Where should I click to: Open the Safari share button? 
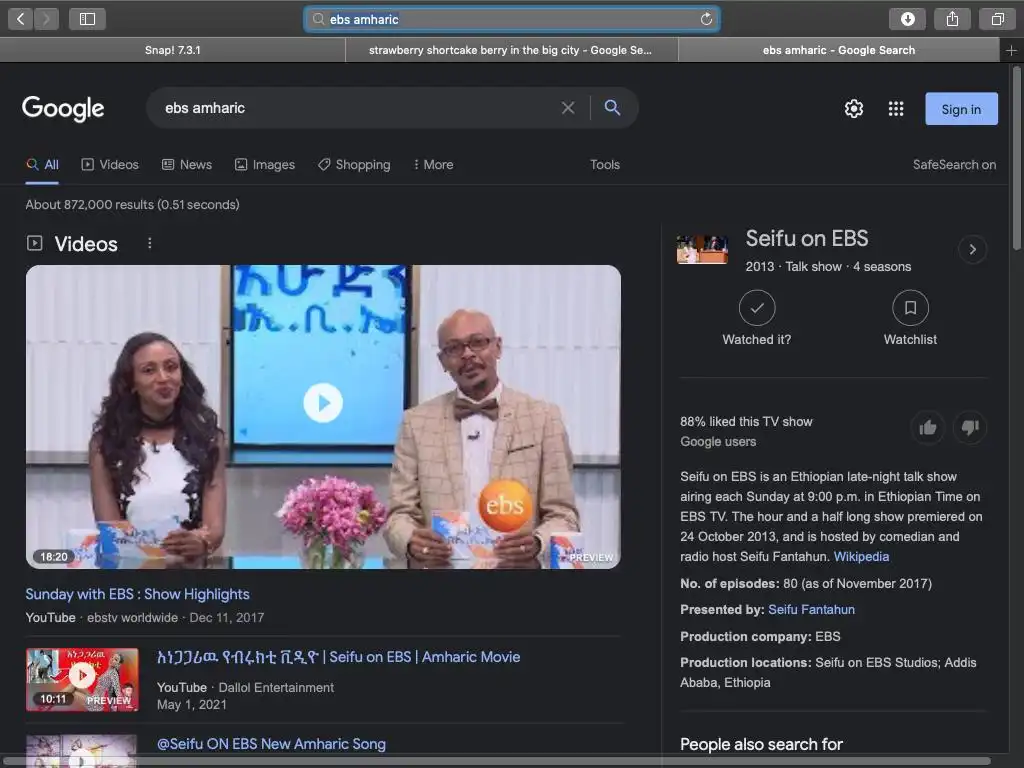[x=952, y=19]
